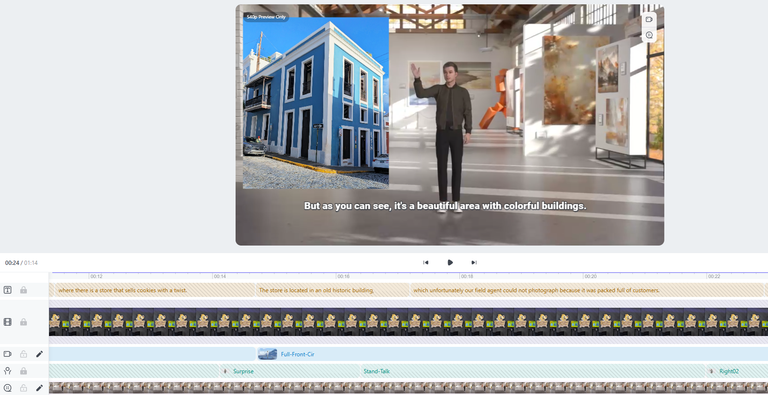Click the 540p Preview Only label
768x395 pixels.
point(266,17)
